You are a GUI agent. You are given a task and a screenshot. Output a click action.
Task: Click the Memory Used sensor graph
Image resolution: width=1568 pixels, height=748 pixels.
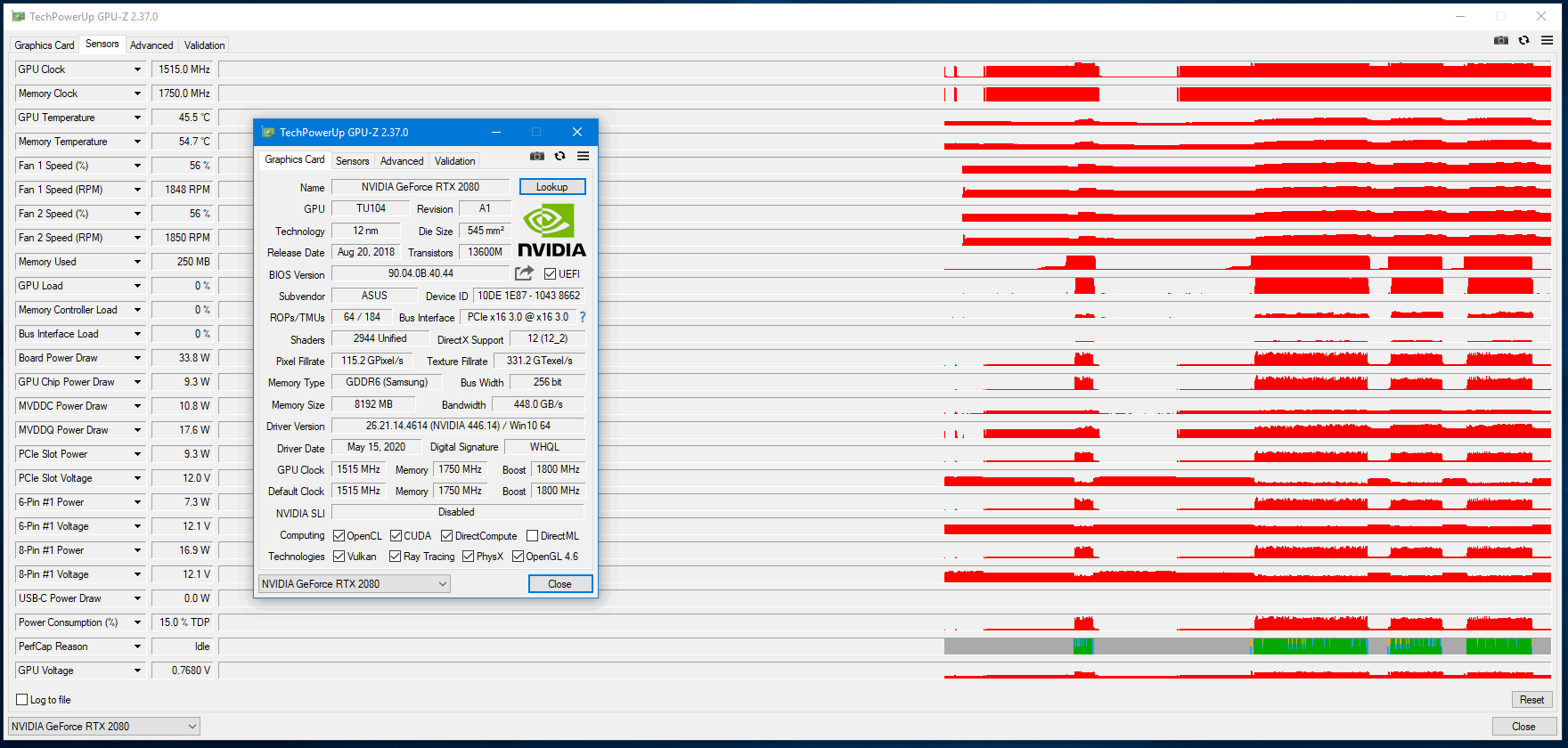click(x=886, y=262)
